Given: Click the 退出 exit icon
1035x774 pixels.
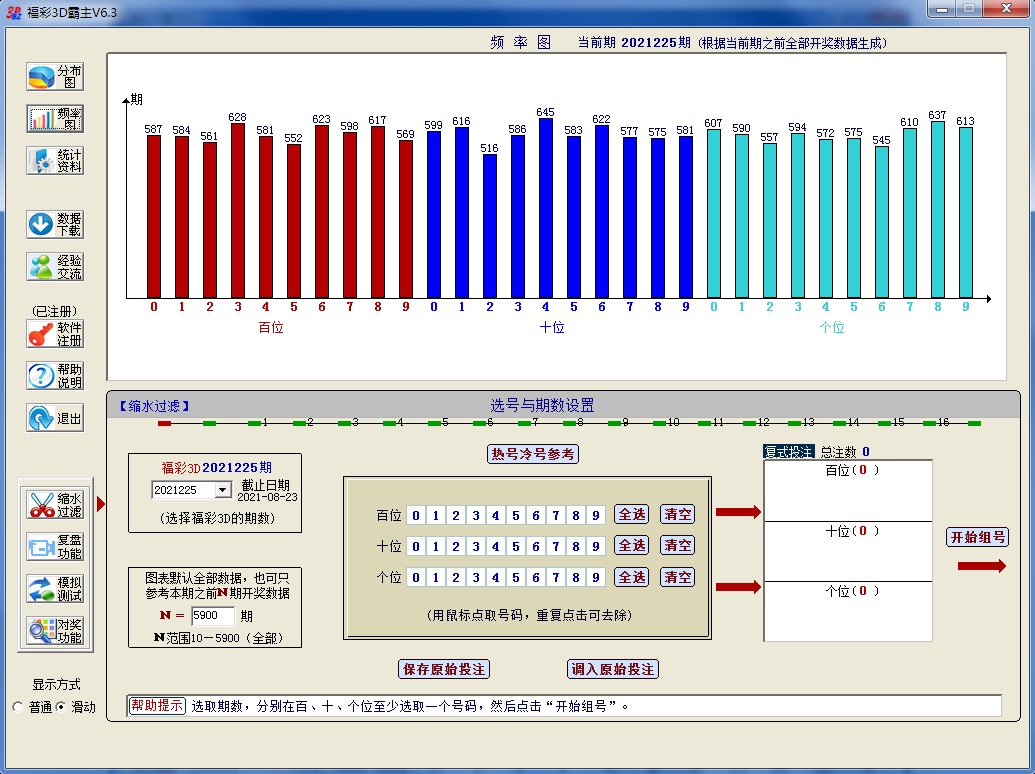Looking at the screenshot, I should coord(55,418).
